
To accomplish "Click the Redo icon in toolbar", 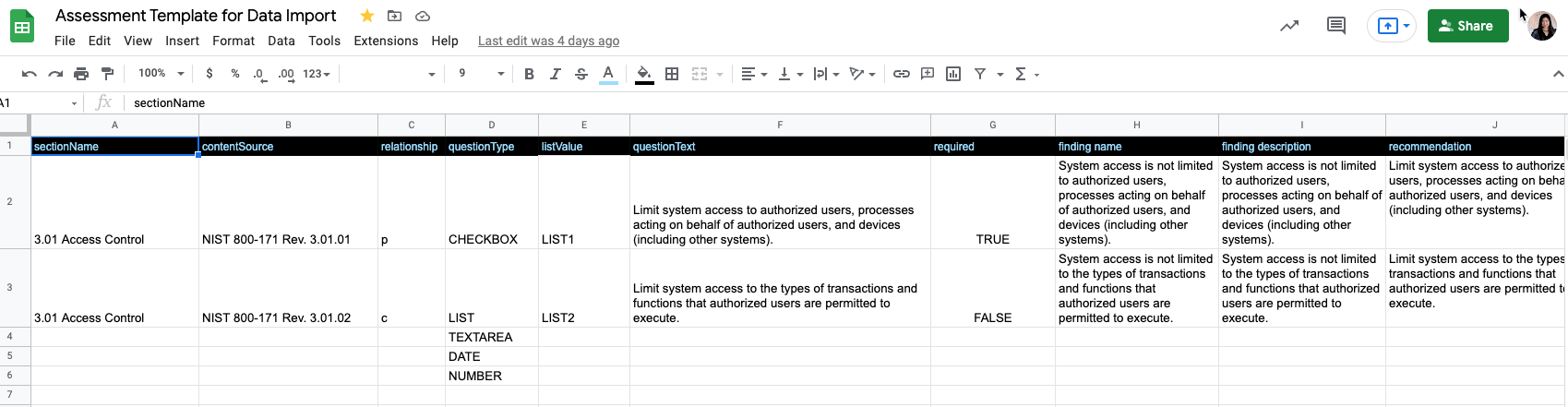I will coord(55,74).
